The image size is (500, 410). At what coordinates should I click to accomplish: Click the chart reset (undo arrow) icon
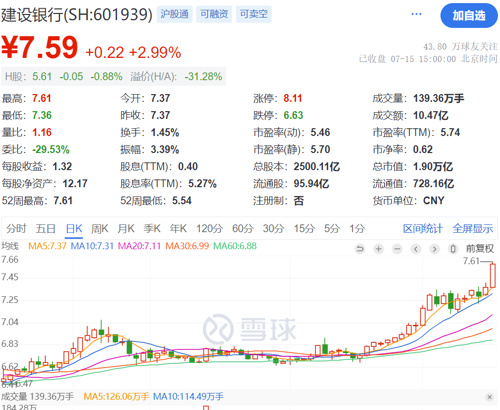pos(360,249)
